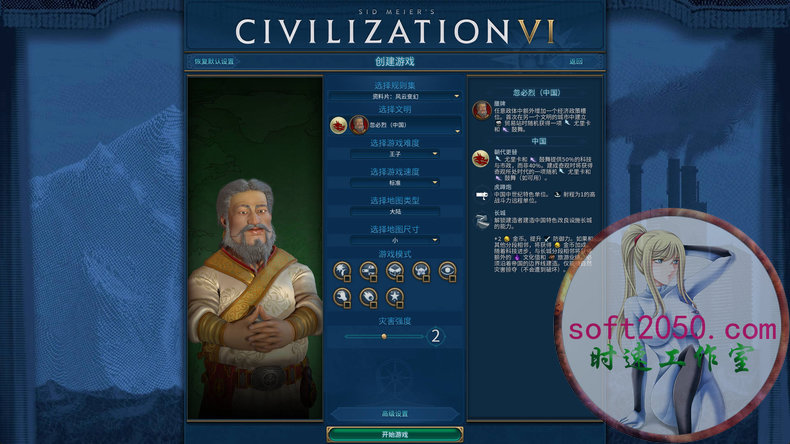
Task: Open the ruleset dropdown (资料片: 风云变幻)
Action: [x=394, y=96]
